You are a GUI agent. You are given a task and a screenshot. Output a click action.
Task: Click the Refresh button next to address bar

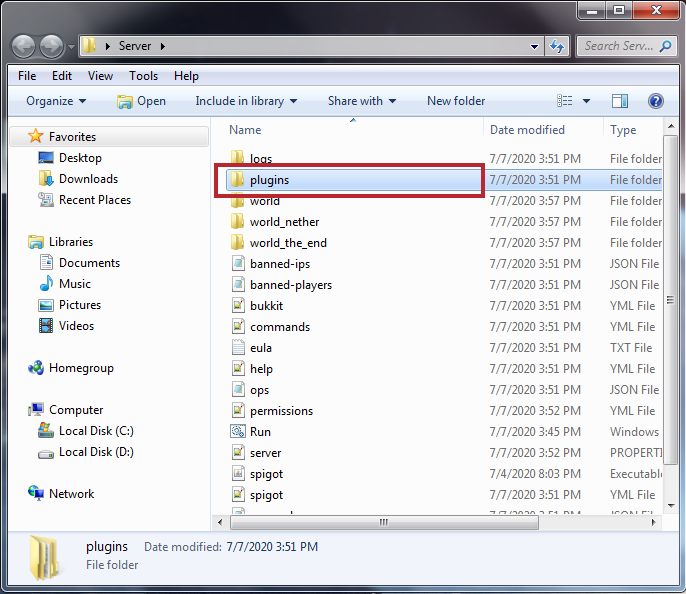point(556,46)
